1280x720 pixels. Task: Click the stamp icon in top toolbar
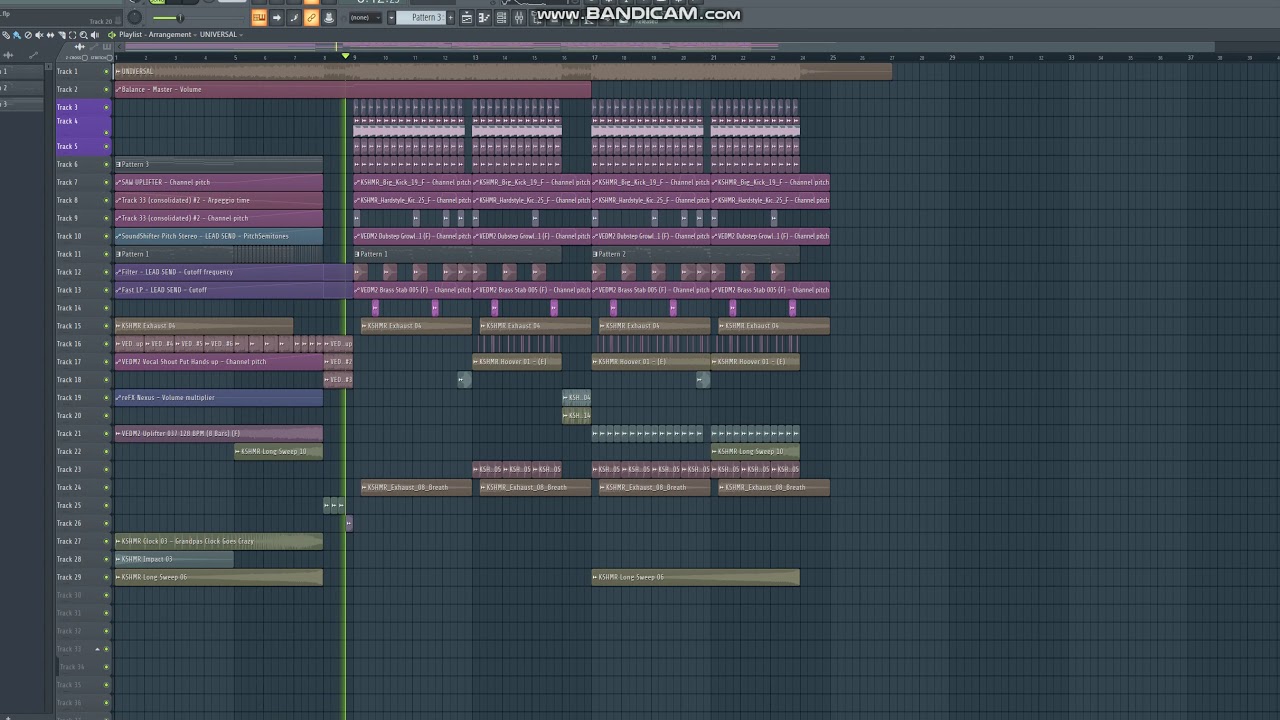328,17
